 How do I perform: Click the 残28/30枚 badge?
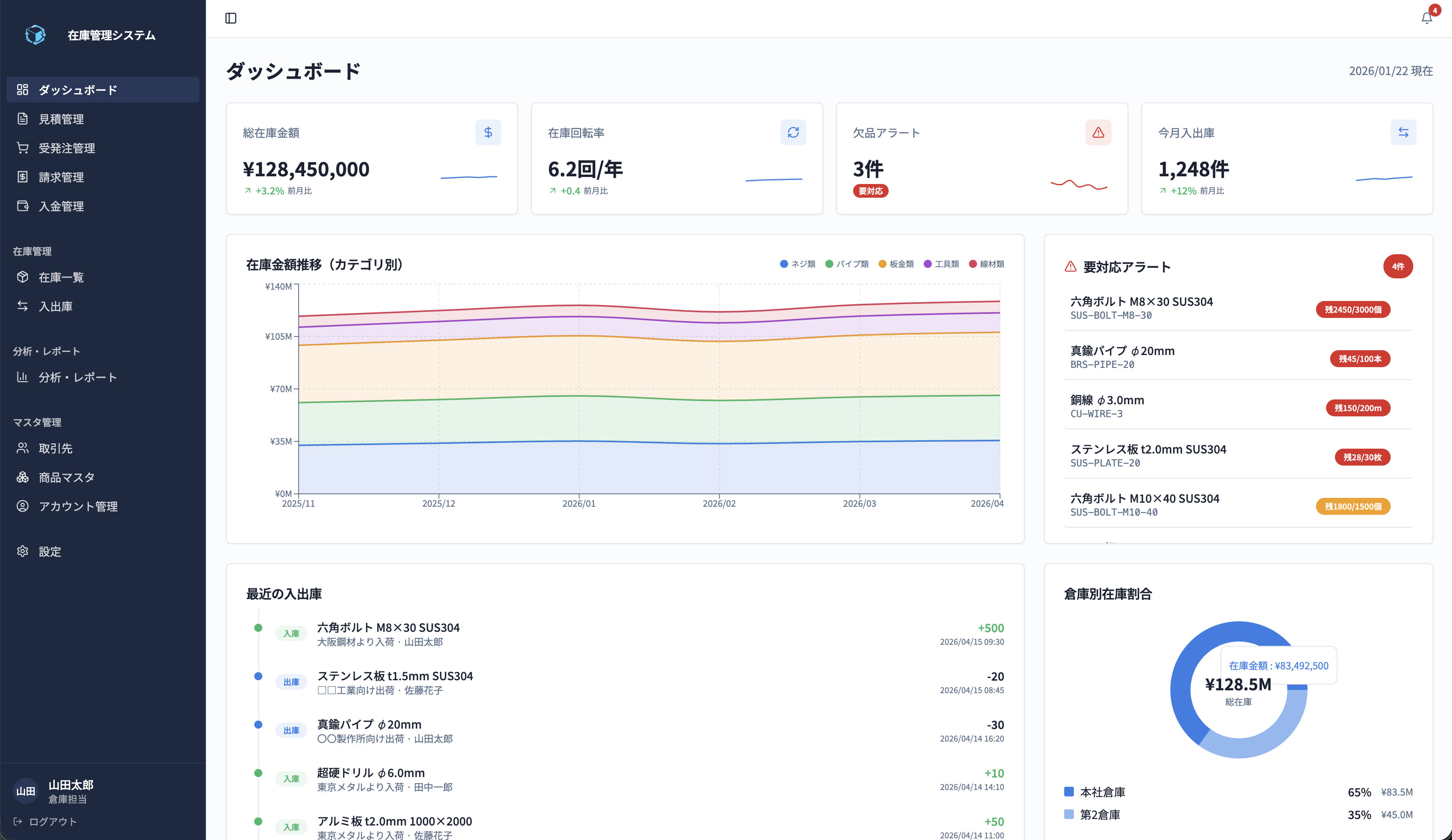coord(1362,457)
